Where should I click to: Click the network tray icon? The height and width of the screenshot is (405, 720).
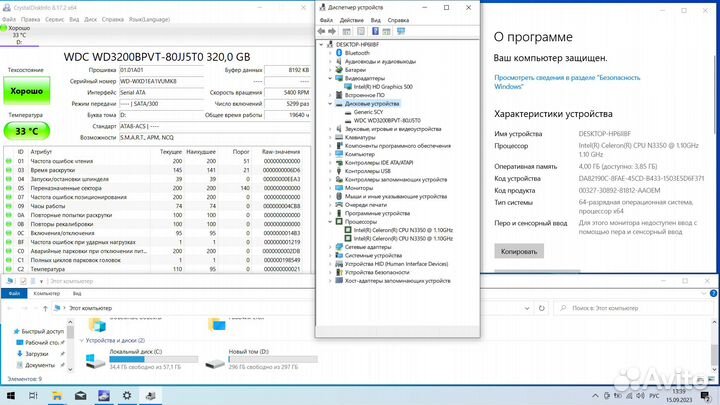tap(629, 395)
